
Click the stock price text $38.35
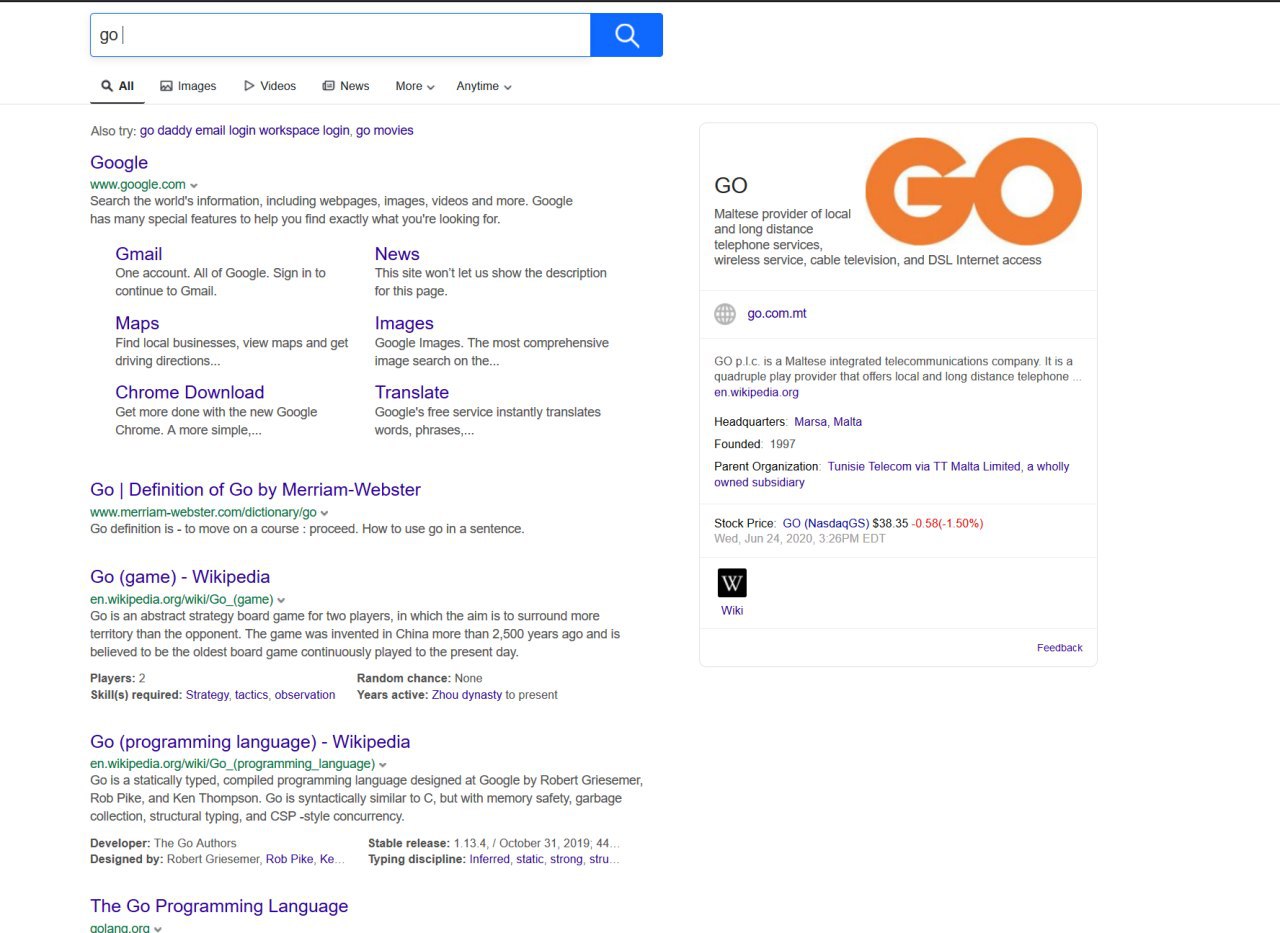(x=890, y=523)
